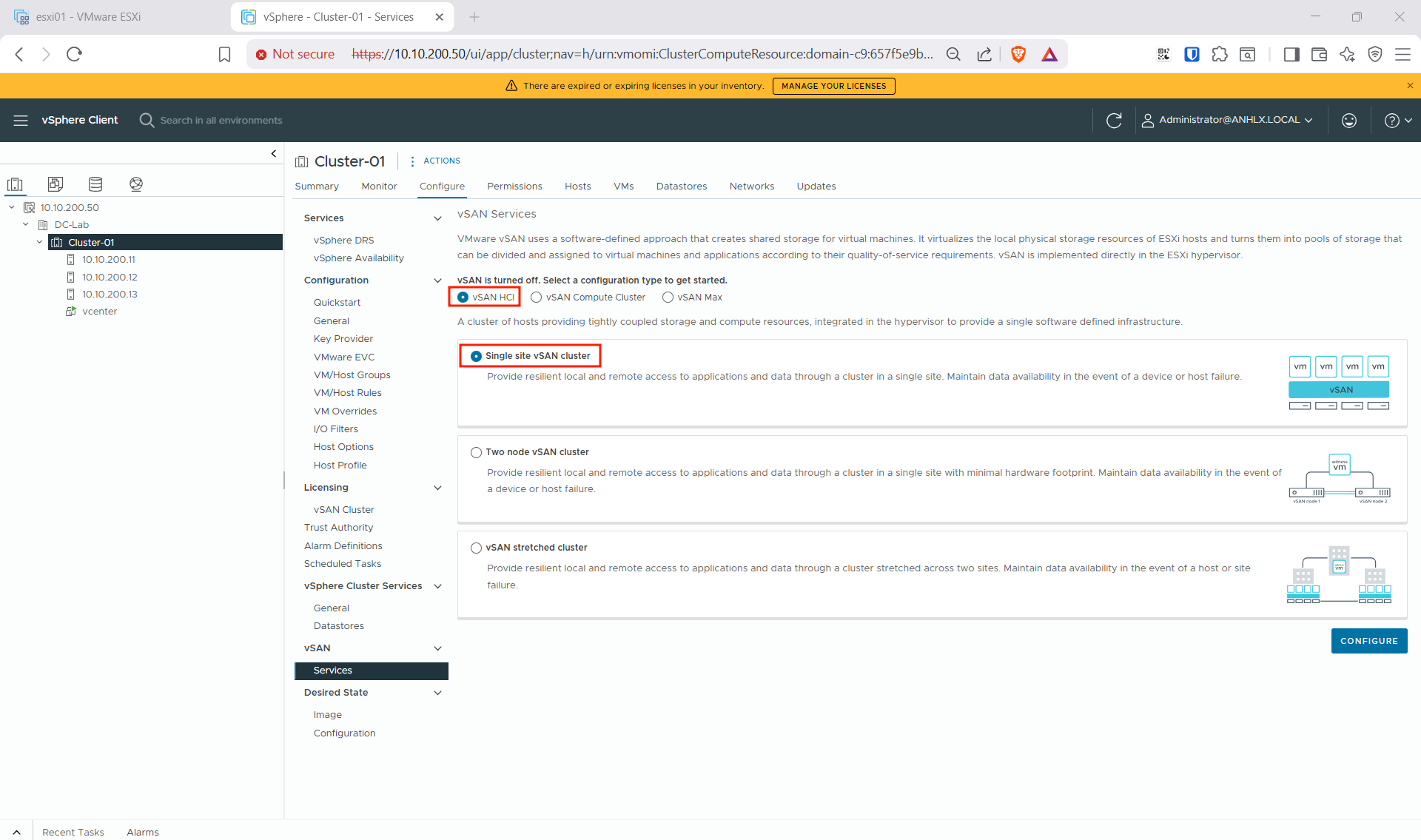Open the VMware EVC settings

pos(343,357)
